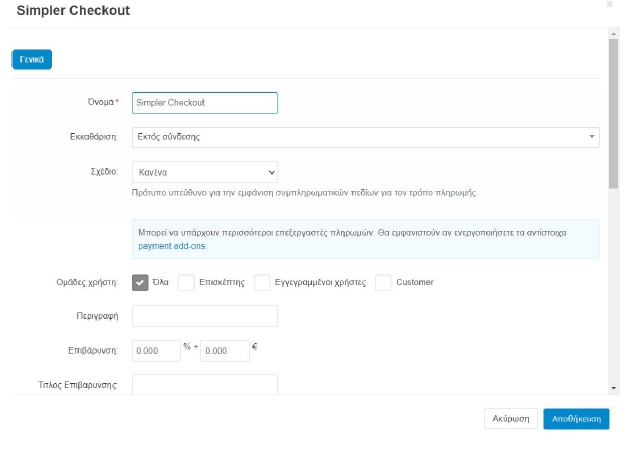Check the Εγγεγραμμένοι χρήστες checkbox
The width and height of the screenshot is (632, 451).
(262, 283)
